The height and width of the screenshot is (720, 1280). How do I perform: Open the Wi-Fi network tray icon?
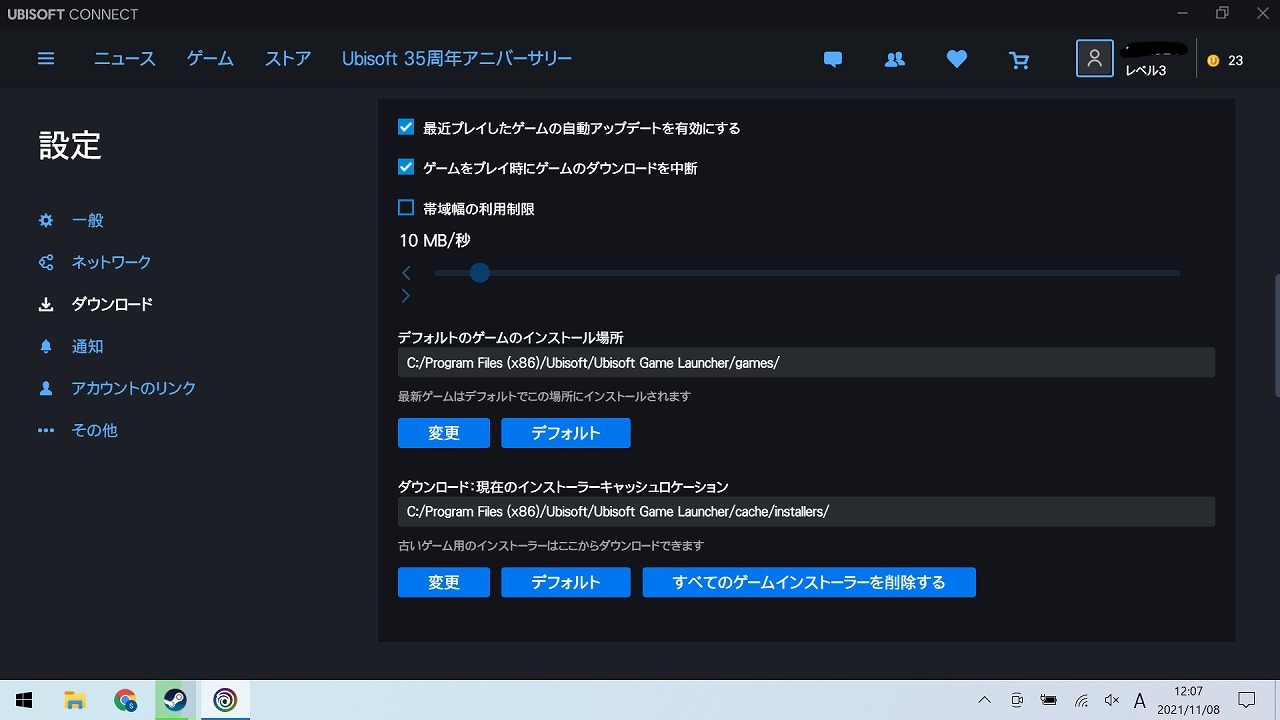[x=1081, y=700]
